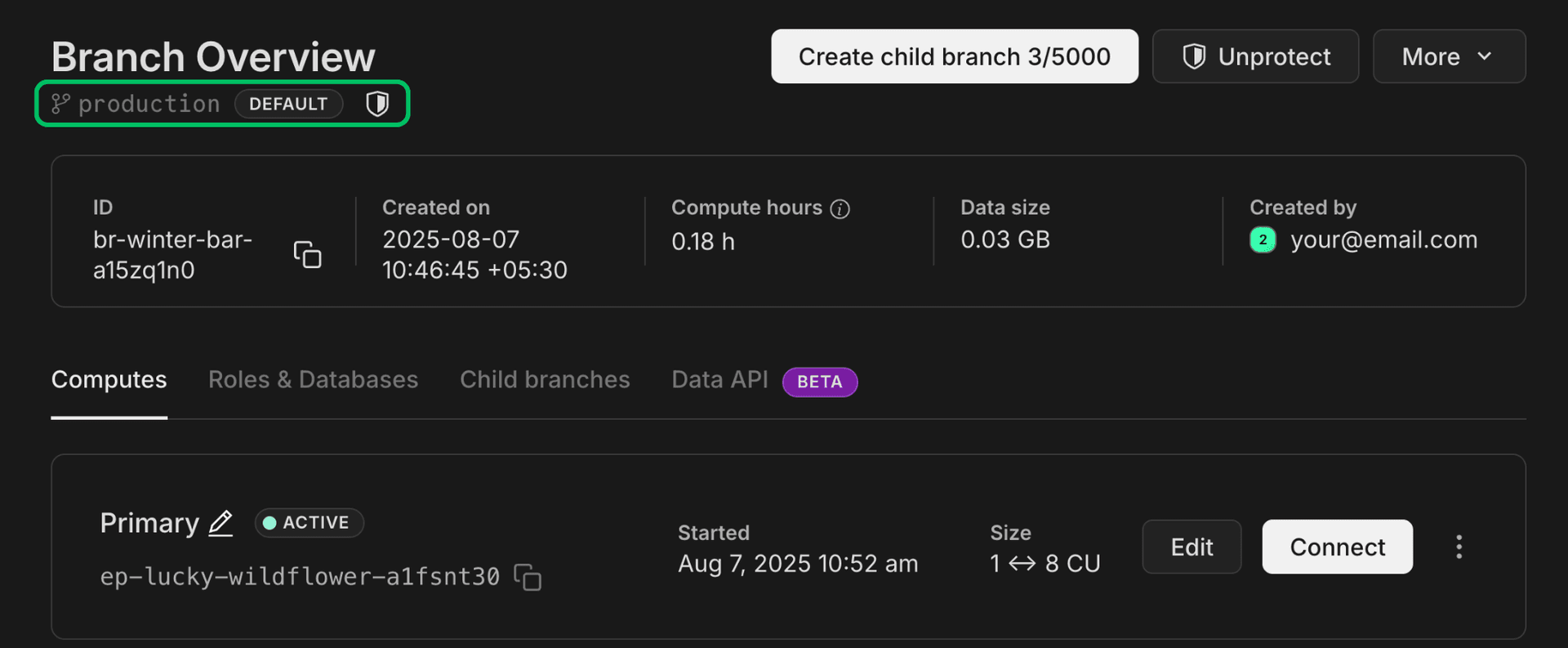This screenshot has width=1568, height=648.
Task: Copy the branch ID br-winter-bar-a15zq1n0
Action: point(307,254)
